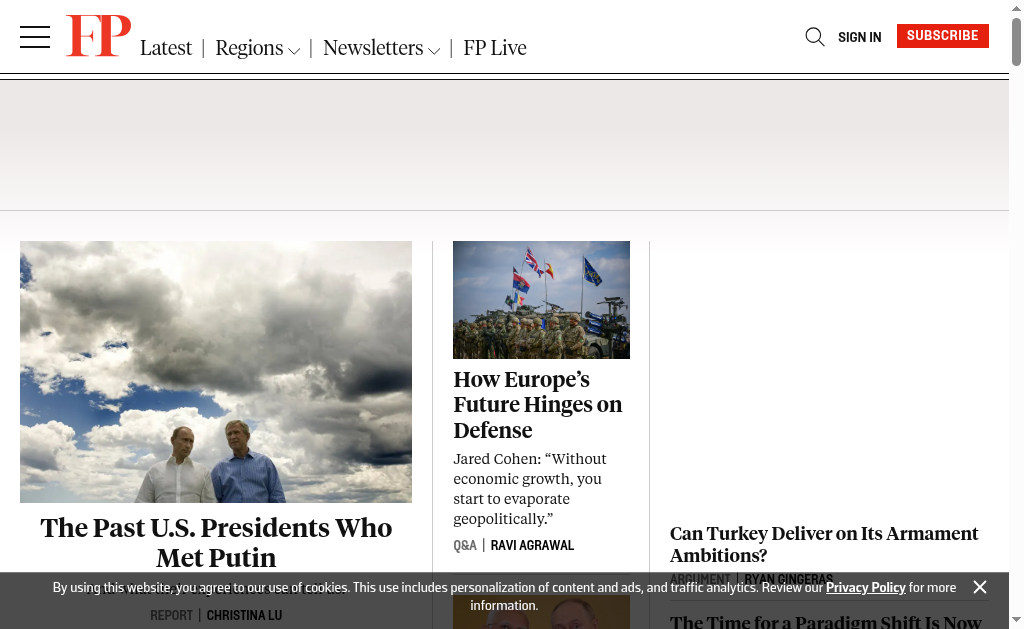The image size is (1024, 629).
Task: Dismiss the cookie notice with X
Action: click(980, 587)
